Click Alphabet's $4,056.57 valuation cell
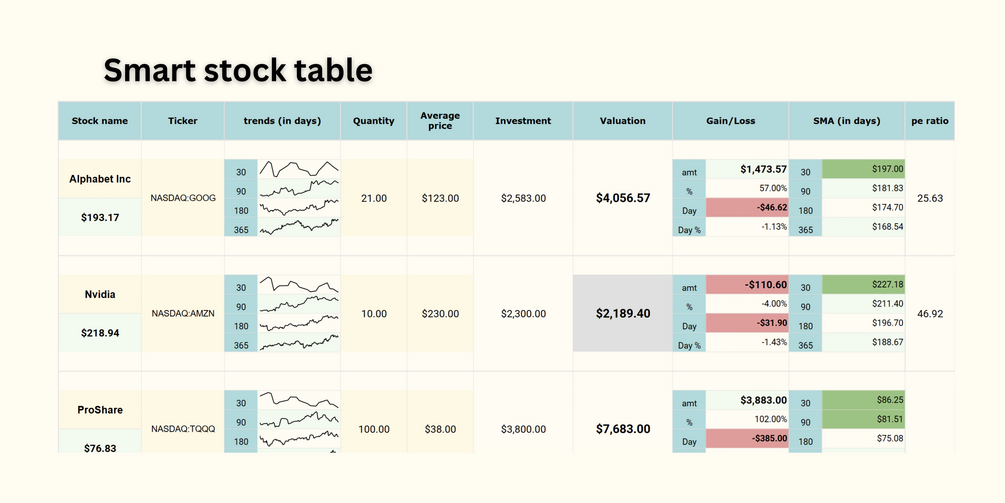Viewport: 1005px width, 503px height. [x=623, y=198]
